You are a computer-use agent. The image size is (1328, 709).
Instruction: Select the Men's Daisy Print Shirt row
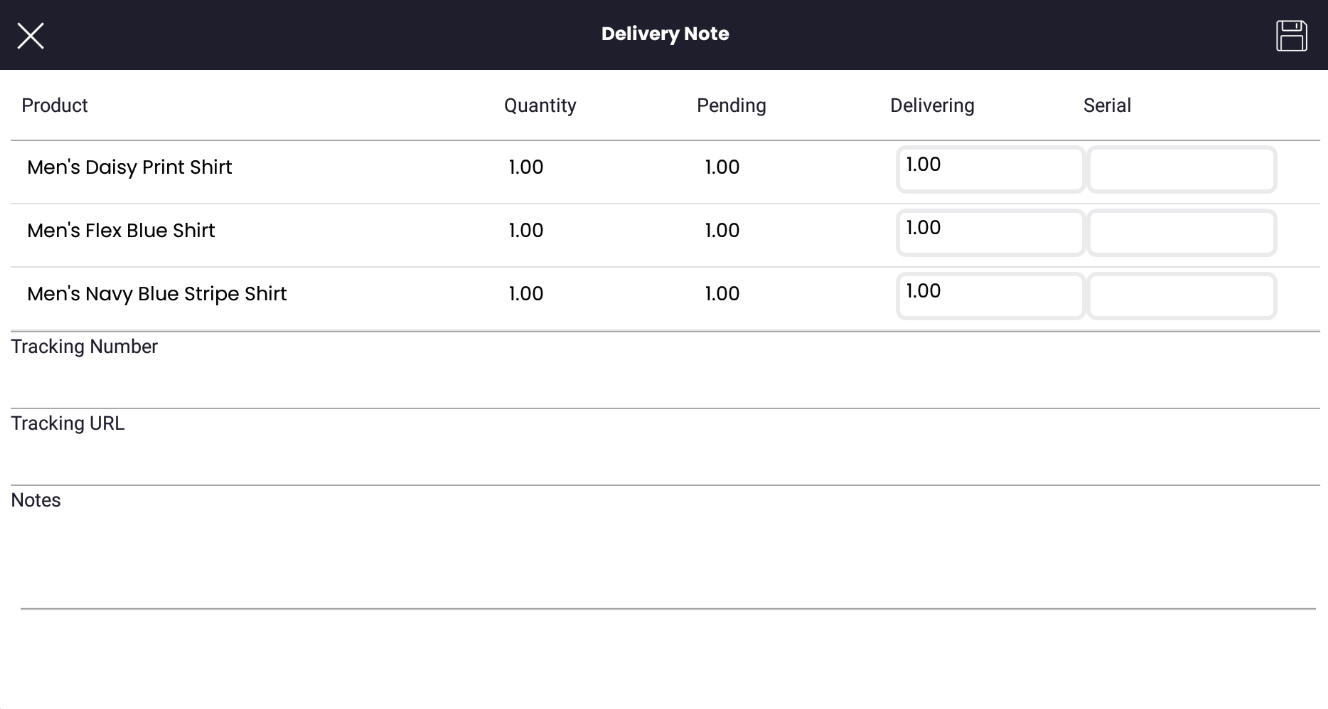[130, 167]
